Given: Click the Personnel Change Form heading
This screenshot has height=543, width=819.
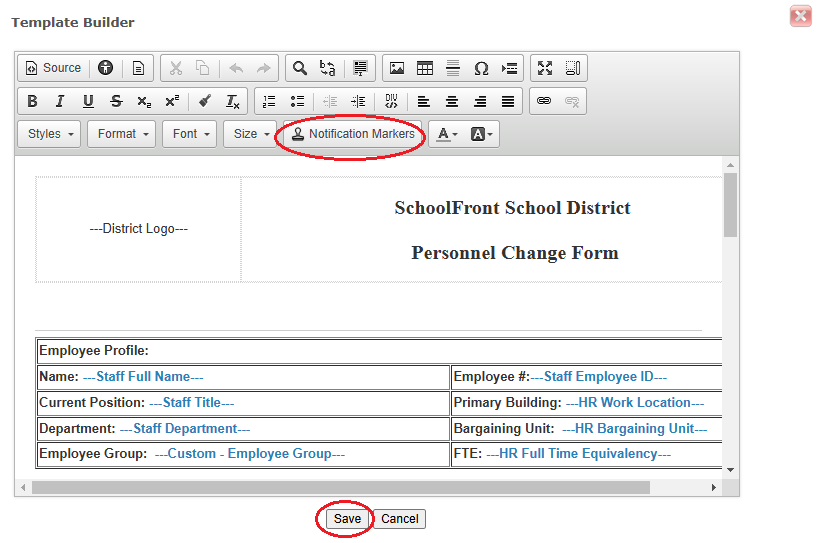Looking at the screenshot, I should coord(514,253).
